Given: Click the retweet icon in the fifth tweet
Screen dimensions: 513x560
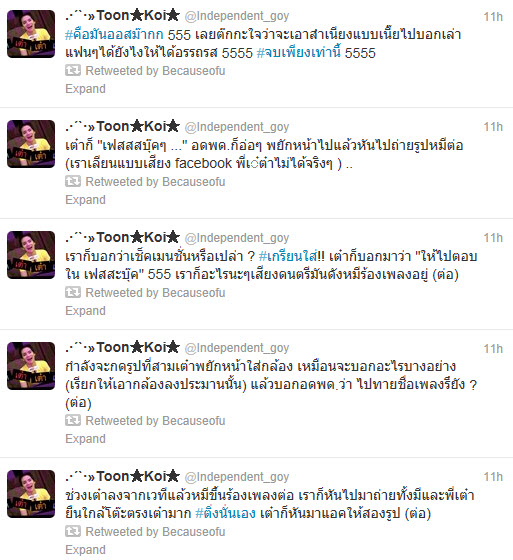Looking at the screenshot, I should point(73,531).
